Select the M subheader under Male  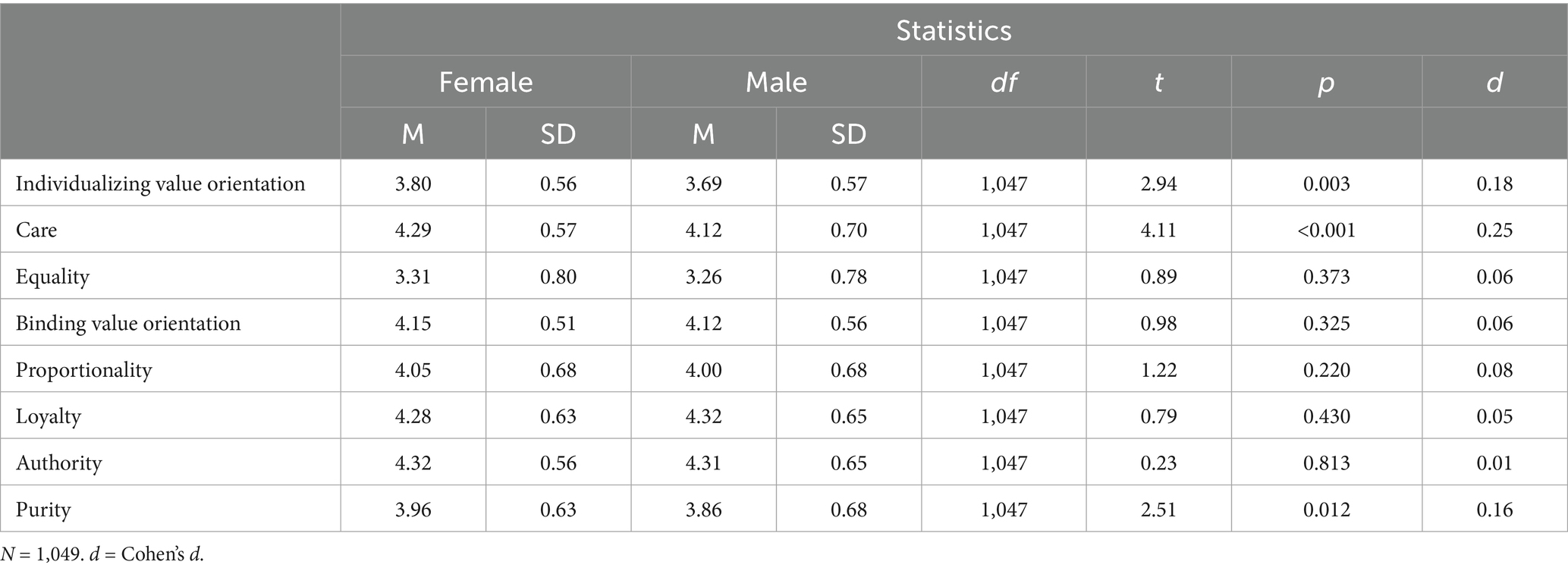[x=703, y=134]
